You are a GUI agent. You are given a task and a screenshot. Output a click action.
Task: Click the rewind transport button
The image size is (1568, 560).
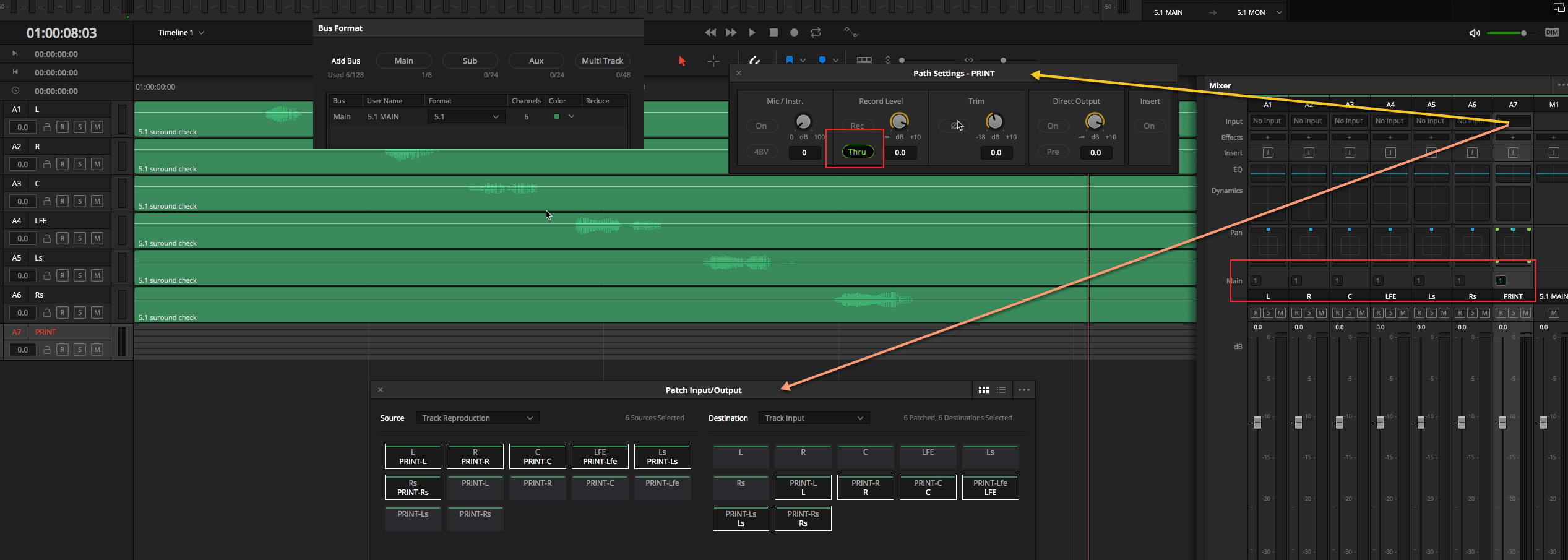click(710, 32)
